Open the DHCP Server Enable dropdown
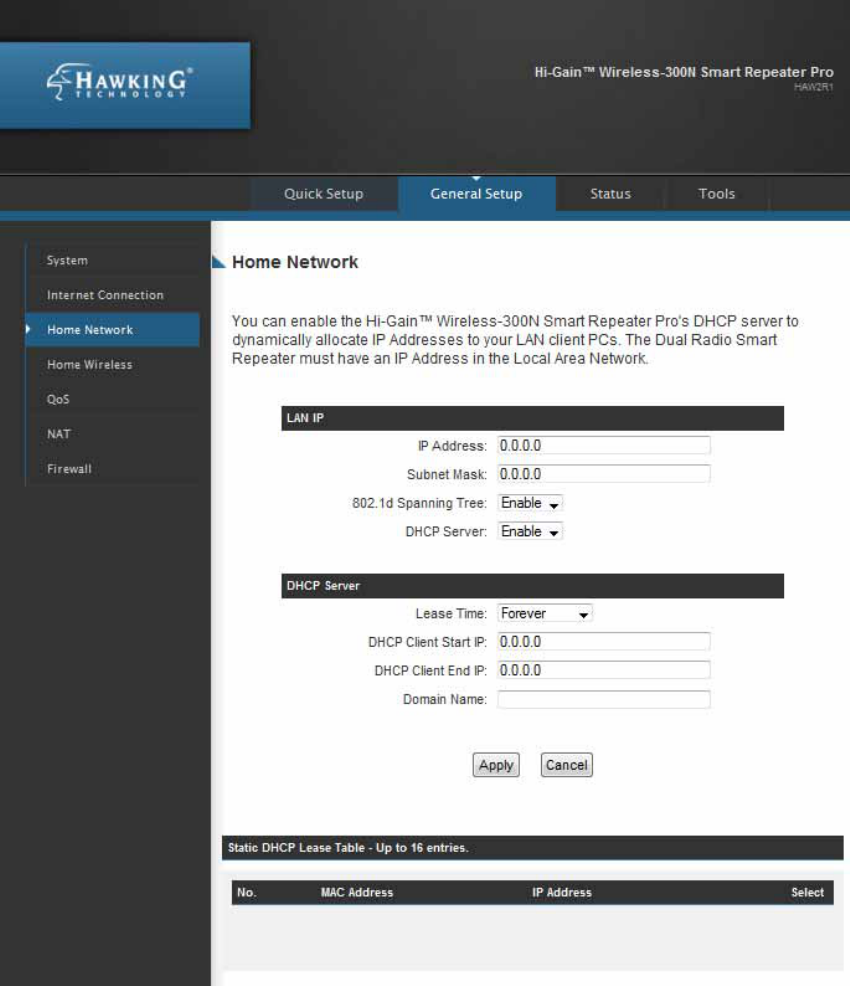This screenshot has height=986, width=850. click(x=530, y=531)
